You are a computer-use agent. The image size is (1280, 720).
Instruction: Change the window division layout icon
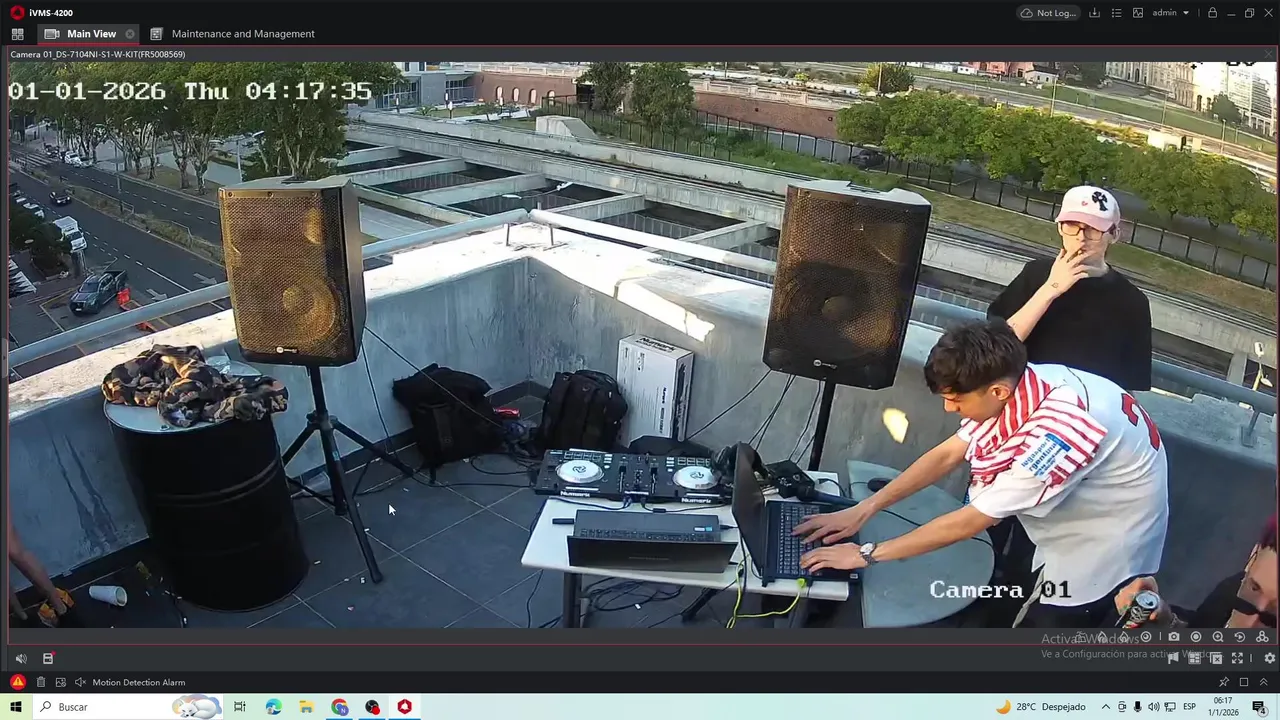pyautogui.click(x=1195, y=658)
